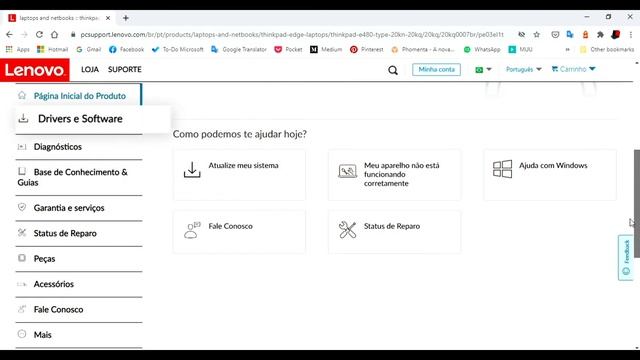The image size is (640, 360).
Task: Open the Gmail bookmark
Action: [x=89, y=49]
